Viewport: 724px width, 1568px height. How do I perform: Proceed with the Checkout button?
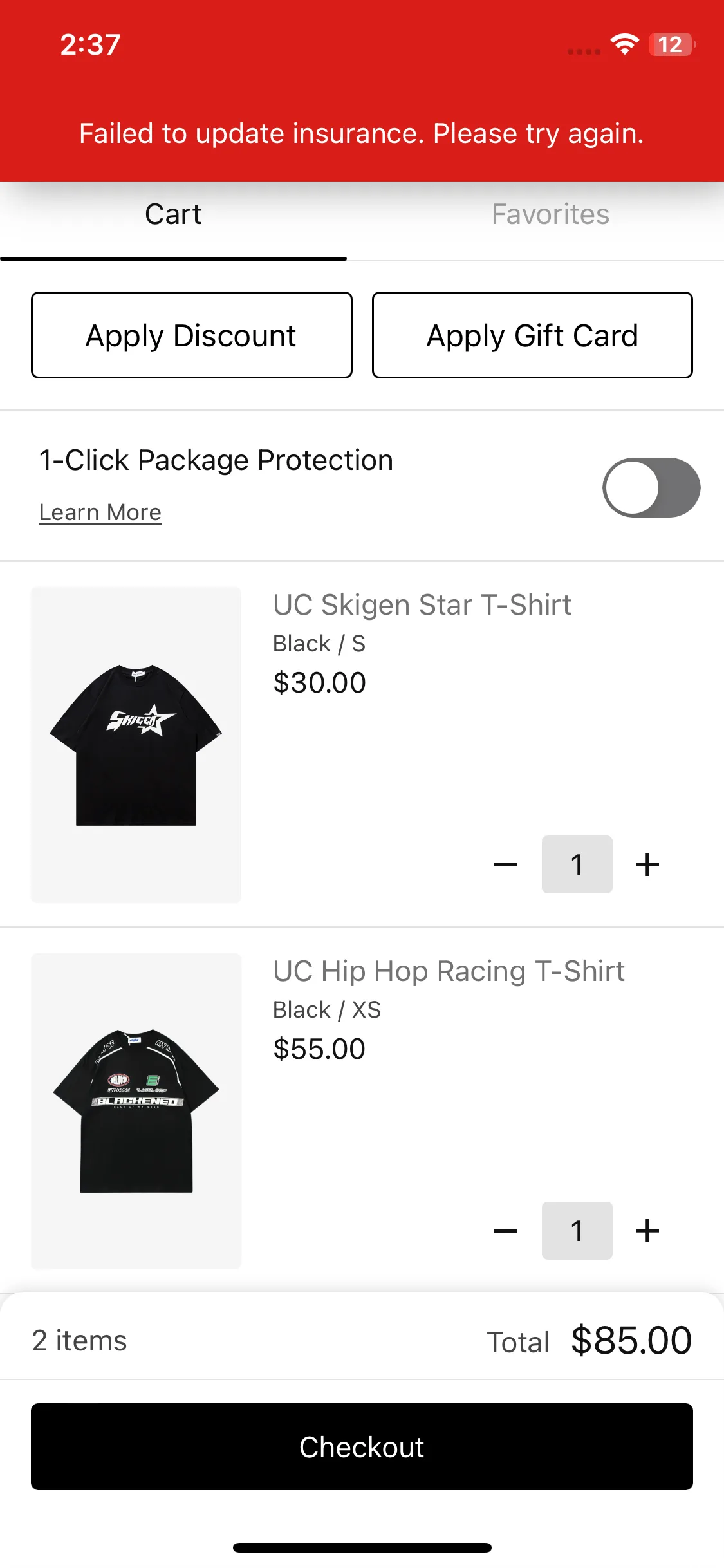(362, 1446)
